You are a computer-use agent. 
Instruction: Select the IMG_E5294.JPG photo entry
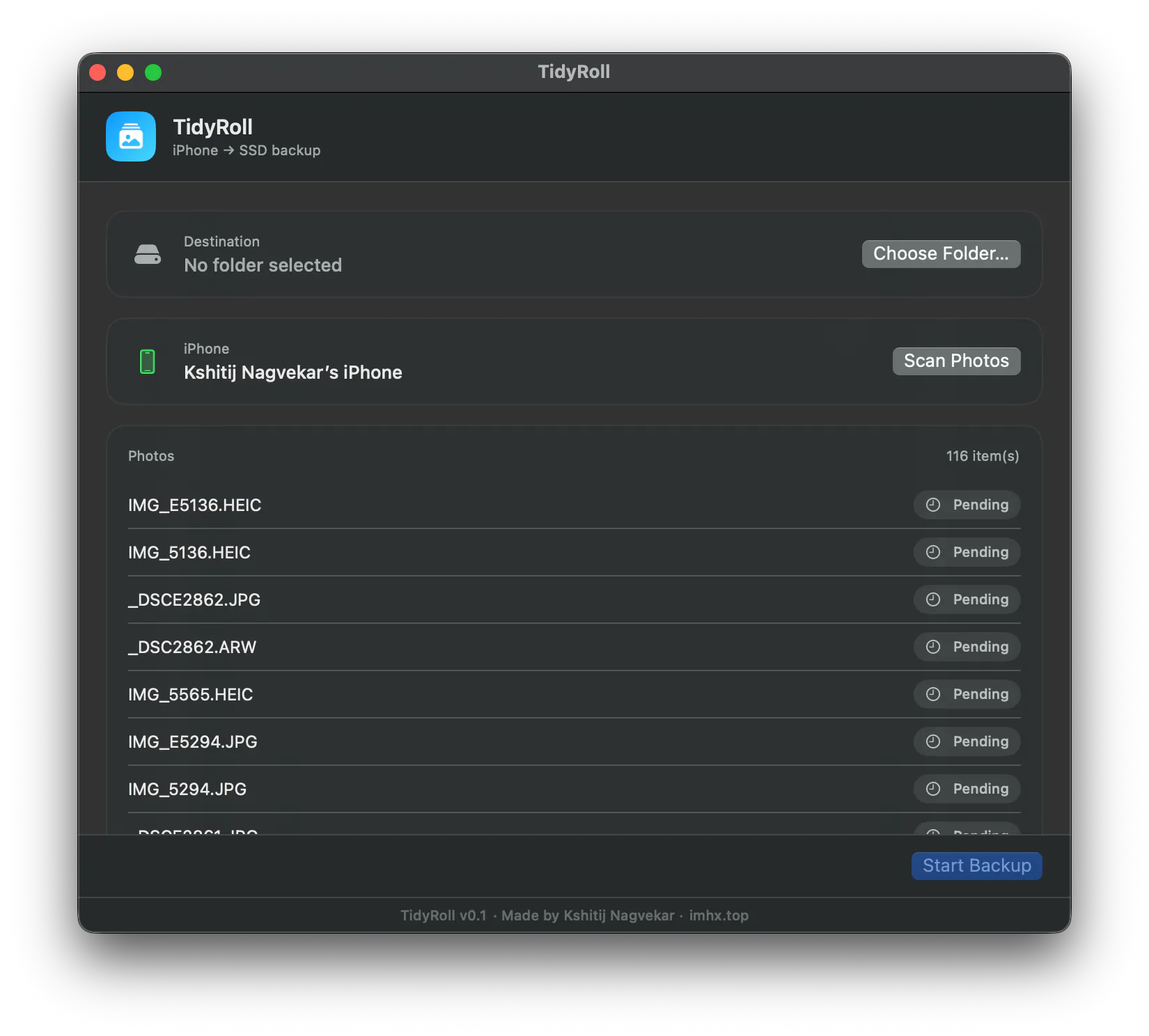[574, 741]
